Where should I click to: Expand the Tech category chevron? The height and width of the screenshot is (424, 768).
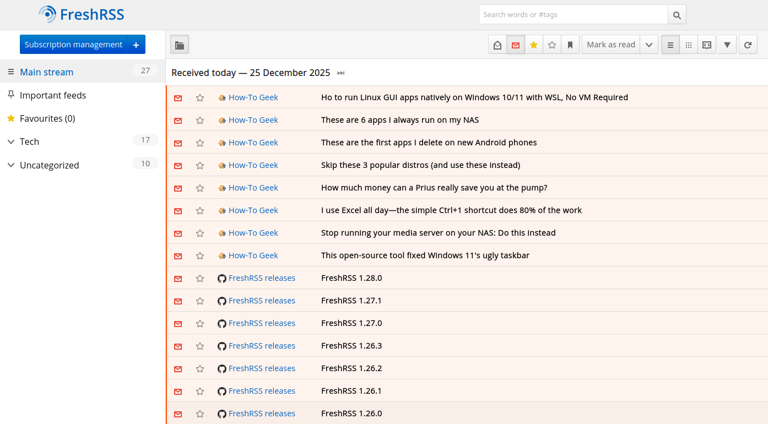click(x=11, y=142)
